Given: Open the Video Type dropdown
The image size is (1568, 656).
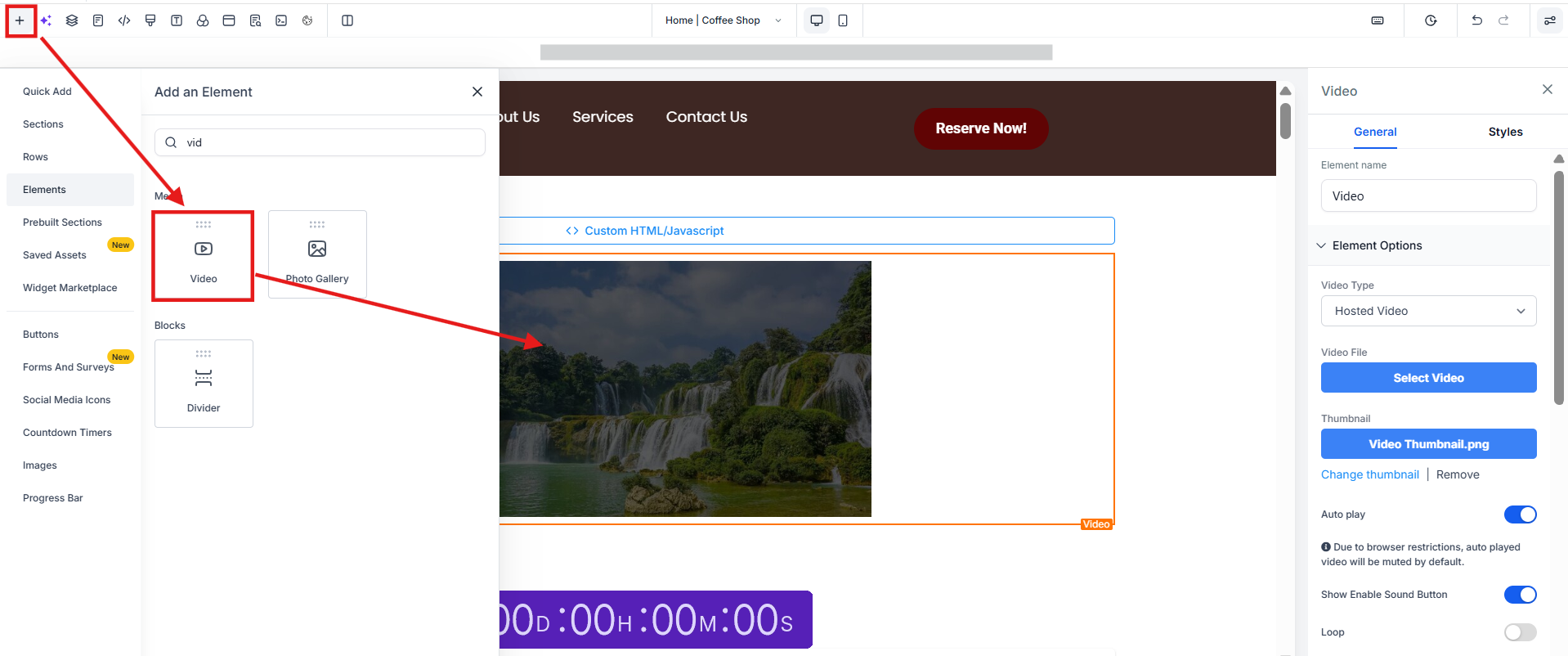Looking at the screenshot, I should point(1428,311).
